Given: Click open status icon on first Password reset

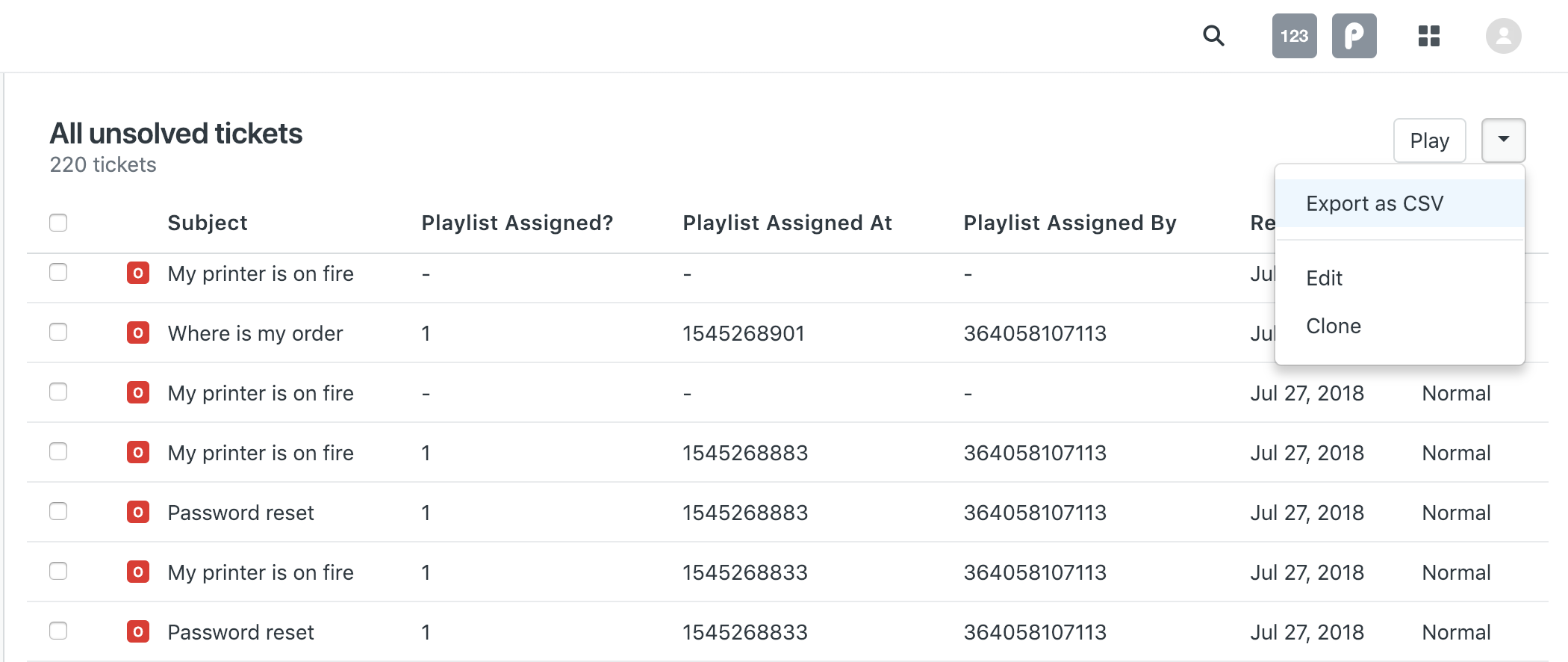Looking at the screenshot, I should point(138,512).
